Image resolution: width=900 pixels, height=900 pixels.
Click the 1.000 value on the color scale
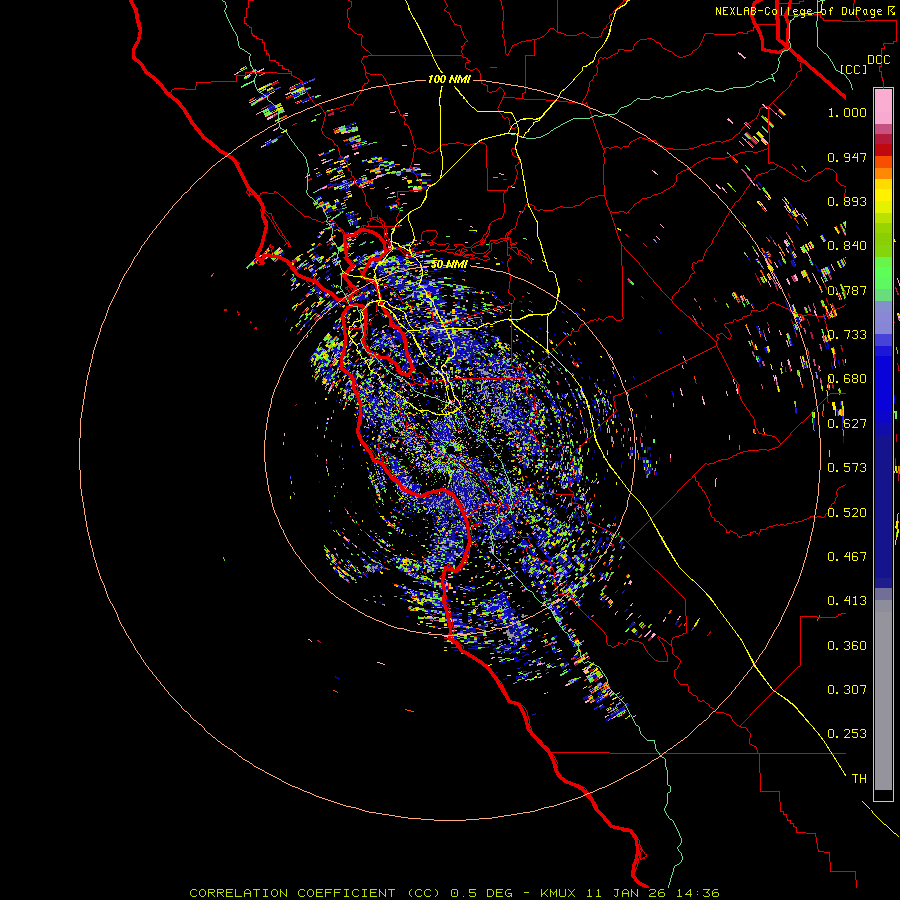pos(847,112)
